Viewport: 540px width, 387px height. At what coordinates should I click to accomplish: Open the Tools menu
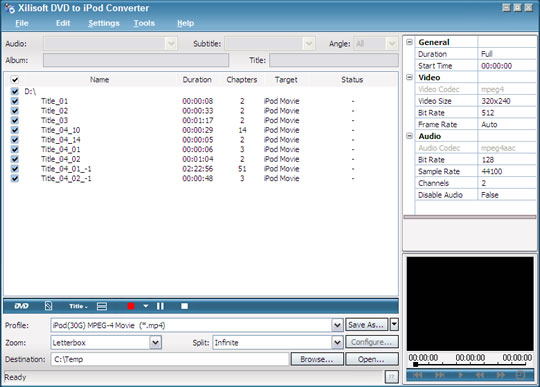pyautogui.click(x=144, y=23)
